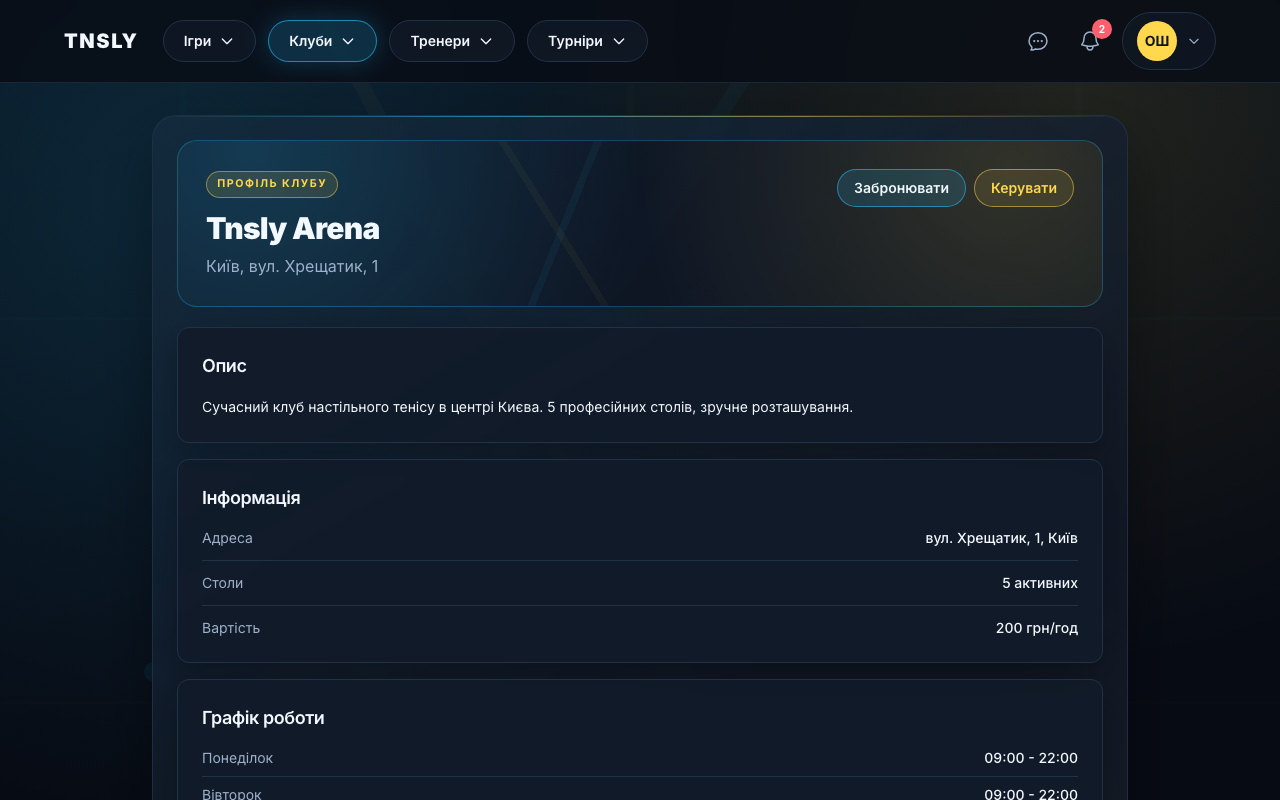1280x800 pixels.
Task: Open the notifications bell
Action: [1089, 42]
